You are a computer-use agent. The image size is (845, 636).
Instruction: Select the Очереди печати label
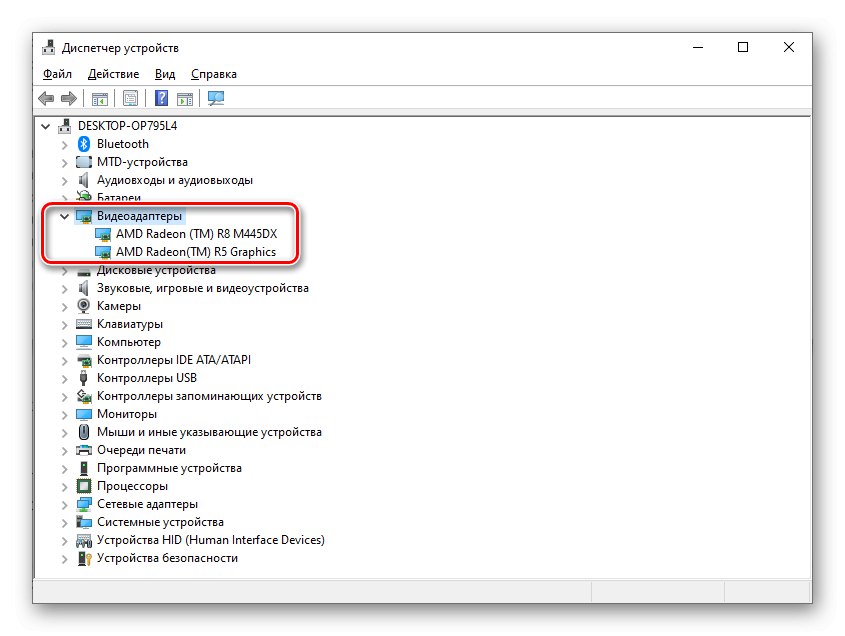point(141,450)
